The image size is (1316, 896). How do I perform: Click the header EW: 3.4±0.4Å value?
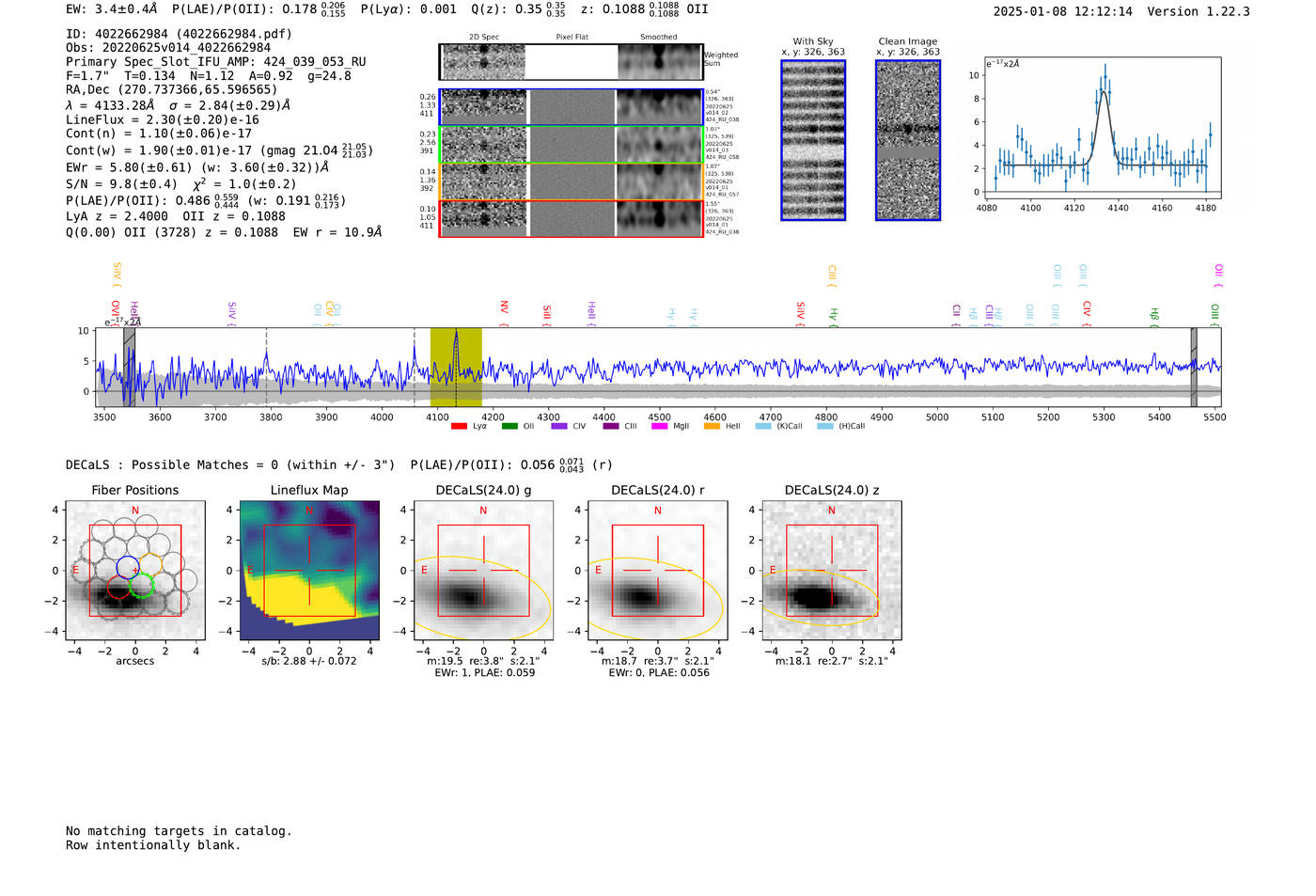click(112, 9)
